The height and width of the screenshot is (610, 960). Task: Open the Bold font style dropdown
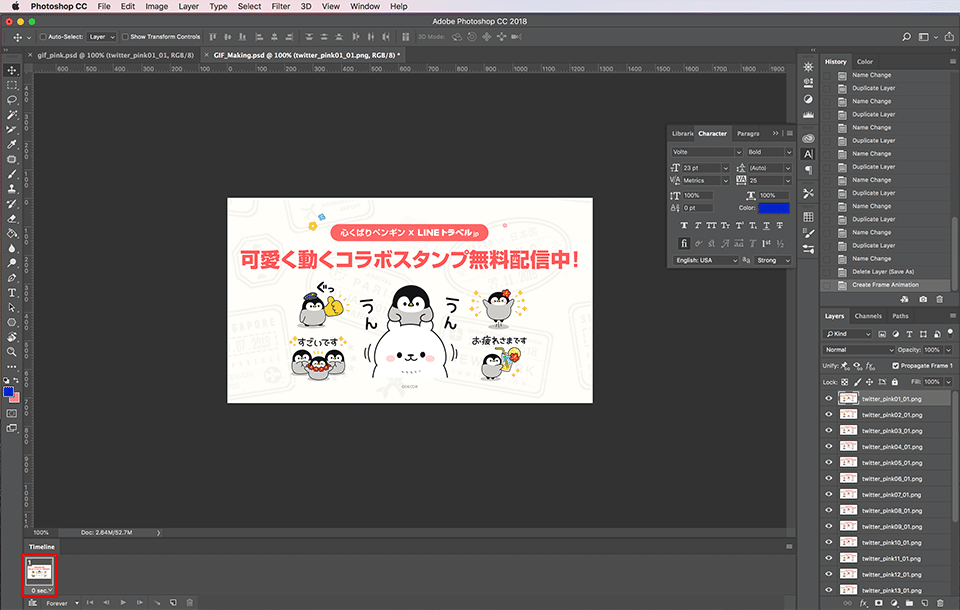[x=770, y=152]
